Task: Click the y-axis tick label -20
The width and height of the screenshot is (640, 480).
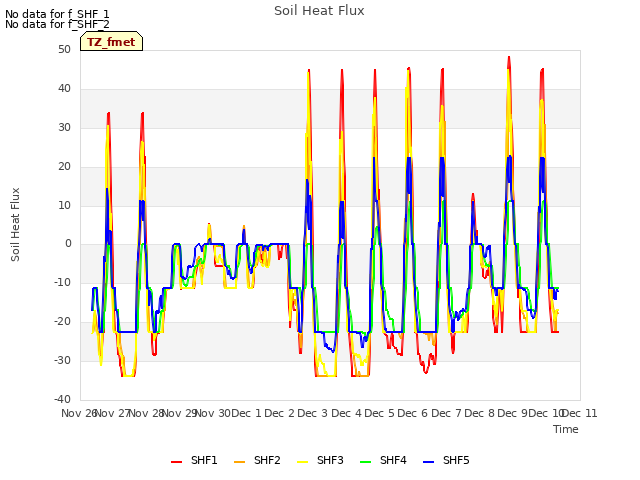Action: pyautogui.click(x=62, y=321)
